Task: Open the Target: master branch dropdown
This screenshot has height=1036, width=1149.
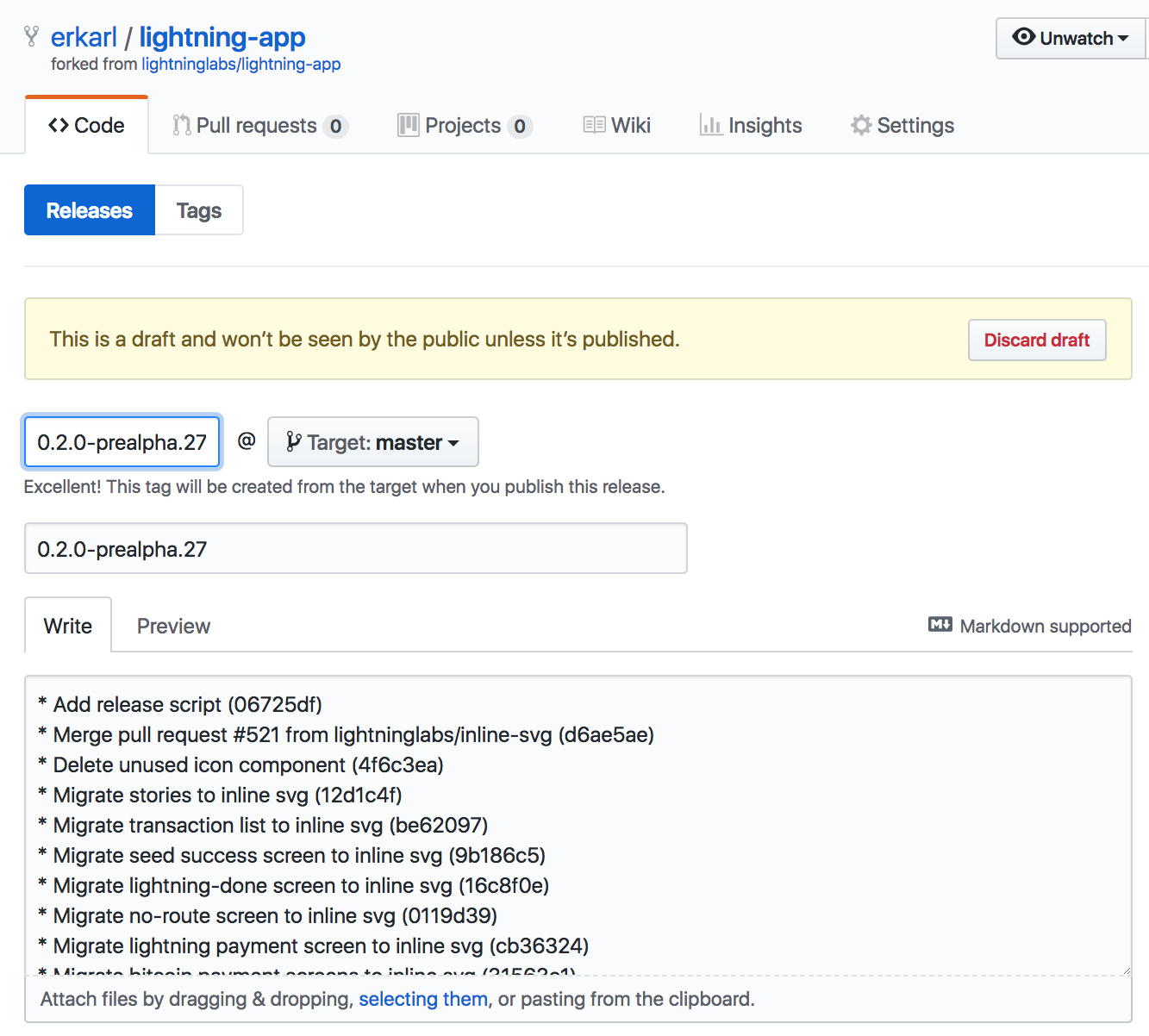Action: 372,442
